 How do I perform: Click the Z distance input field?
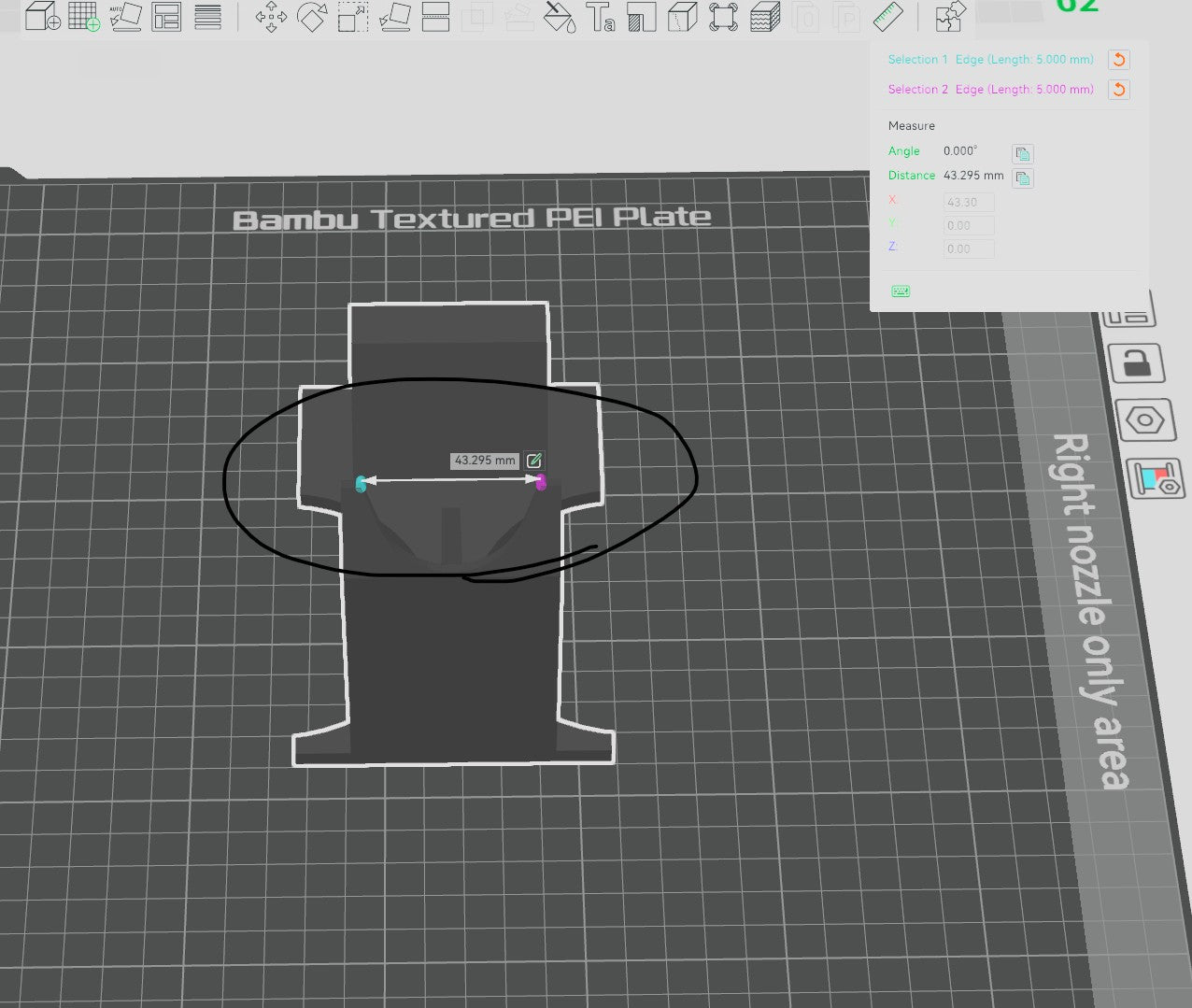click(969, 248)
